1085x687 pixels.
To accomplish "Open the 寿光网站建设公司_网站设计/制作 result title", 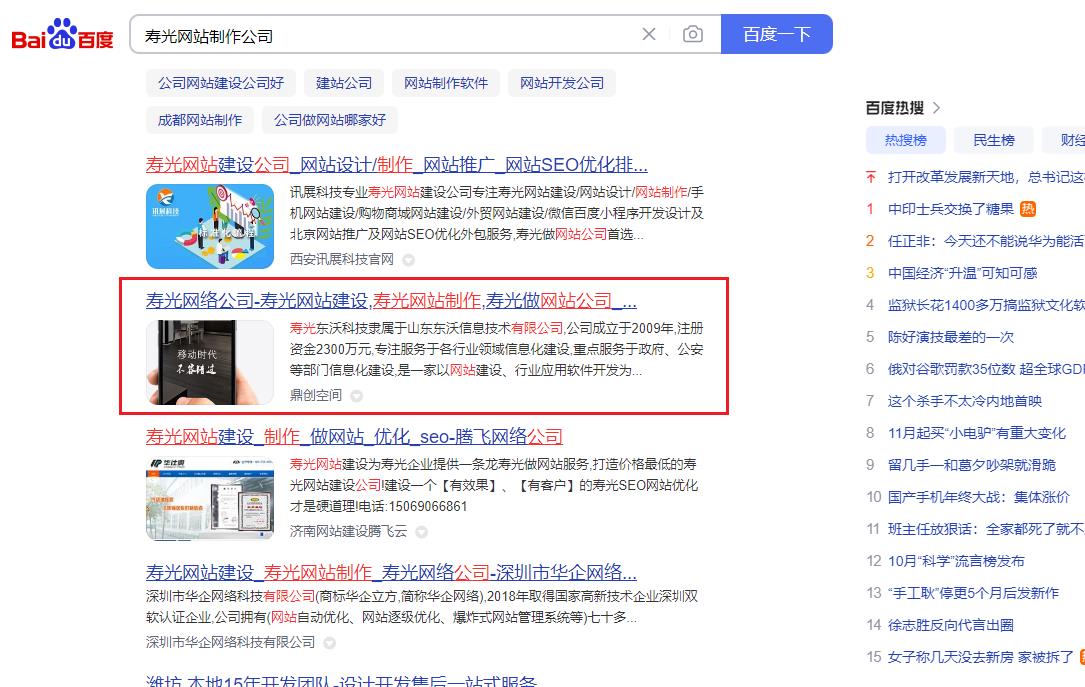I will coord(396,165).
